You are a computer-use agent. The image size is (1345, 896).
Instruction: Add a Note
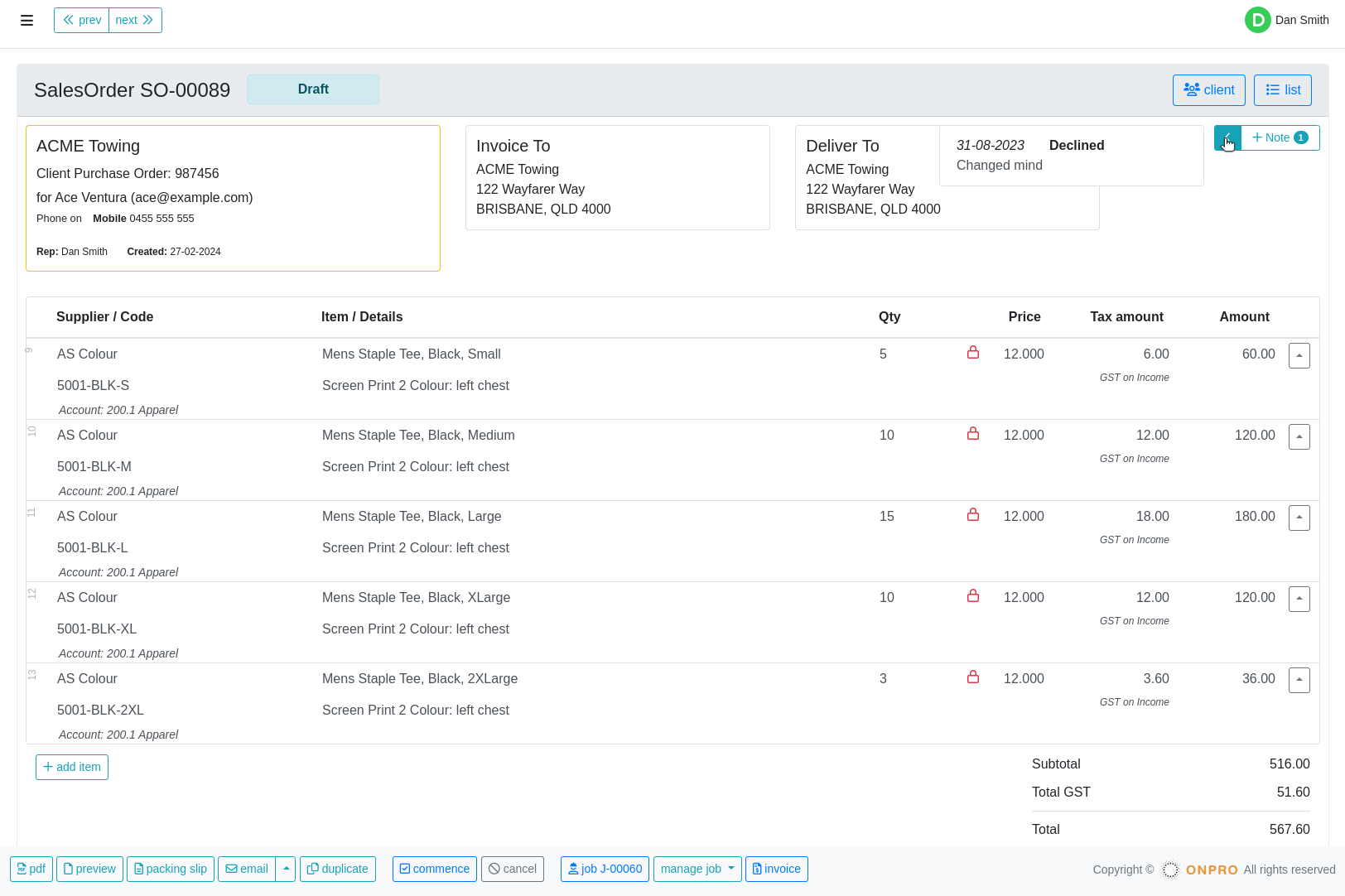[x=1280, y=137]
